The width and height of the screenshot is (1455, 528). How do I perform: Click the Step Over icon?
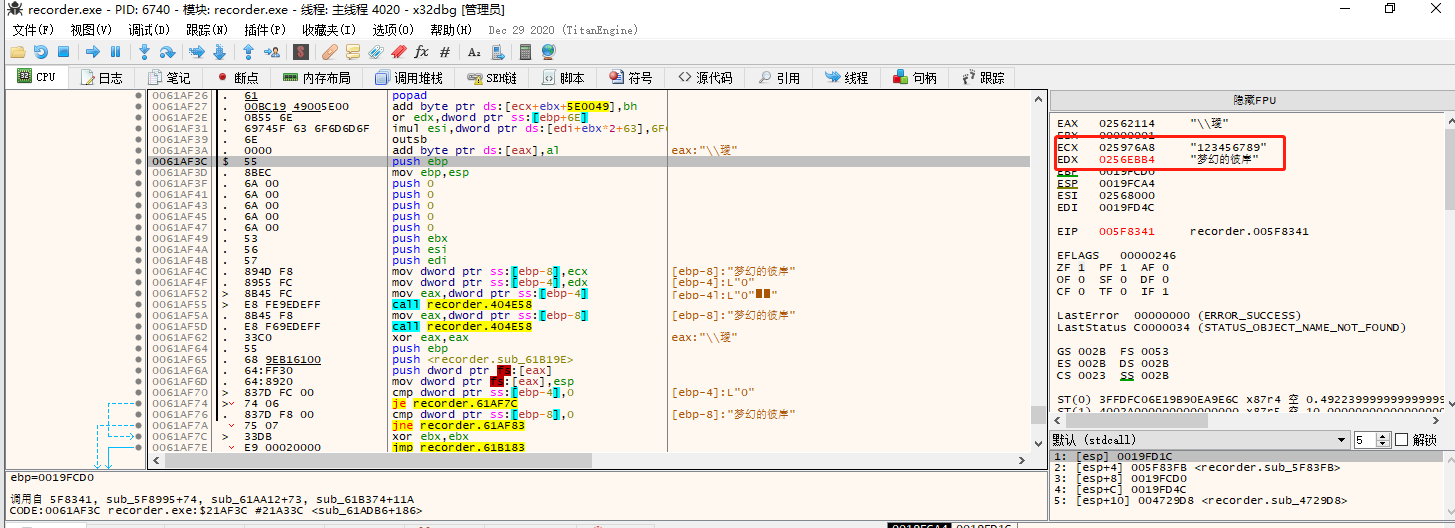[x=167, y=52]
